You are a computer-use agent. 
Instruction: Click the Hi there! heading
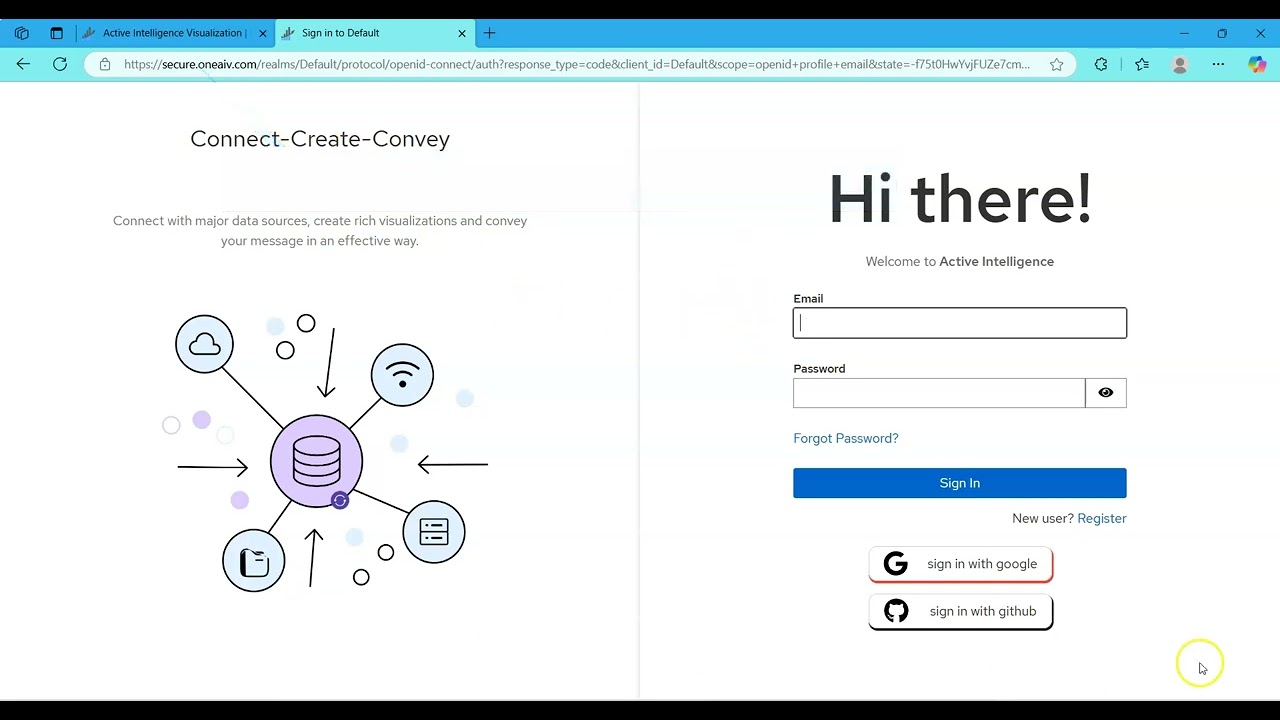pyautogui.click(x=960, y=199)
